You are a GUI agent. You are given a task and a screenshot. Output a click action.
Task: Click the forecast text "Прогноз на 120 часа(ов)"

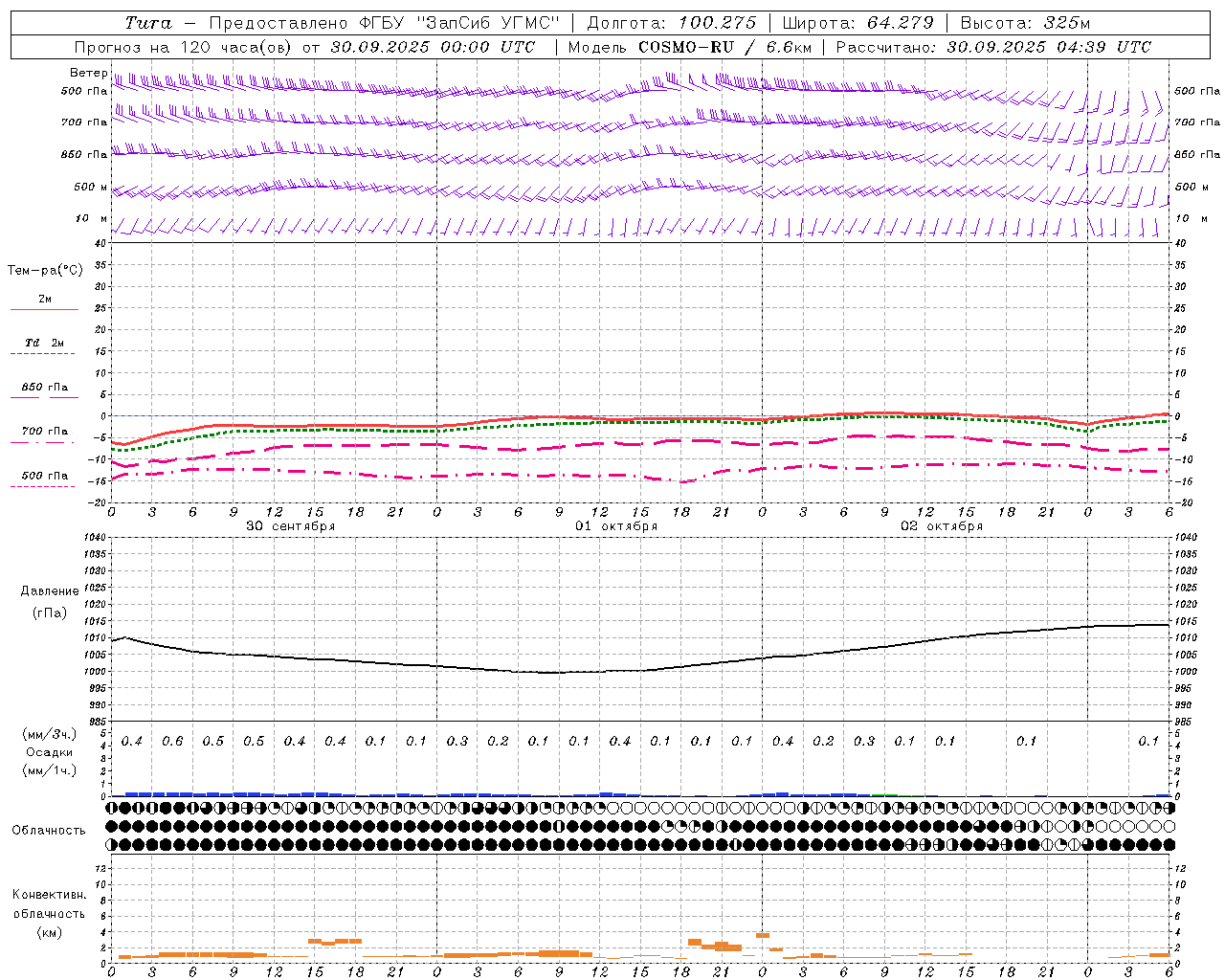pos(183,47)
